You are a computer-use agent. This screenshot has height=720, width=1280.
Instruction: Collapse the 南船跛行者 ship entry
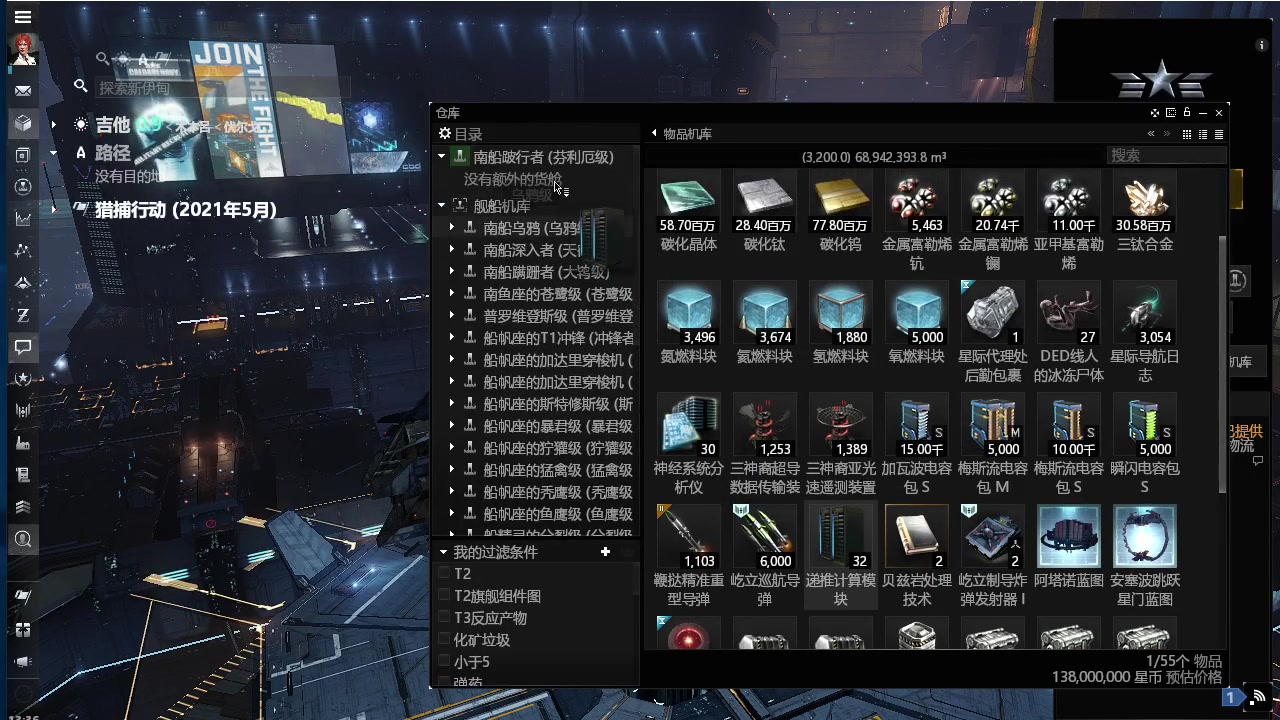pyautogui.click(x=442, y=156)
